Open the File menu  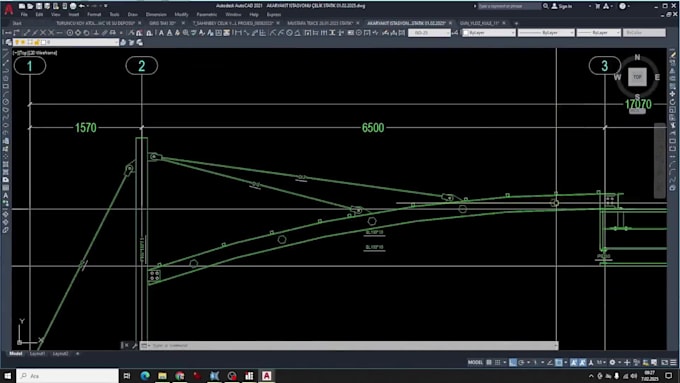(24, 14)
